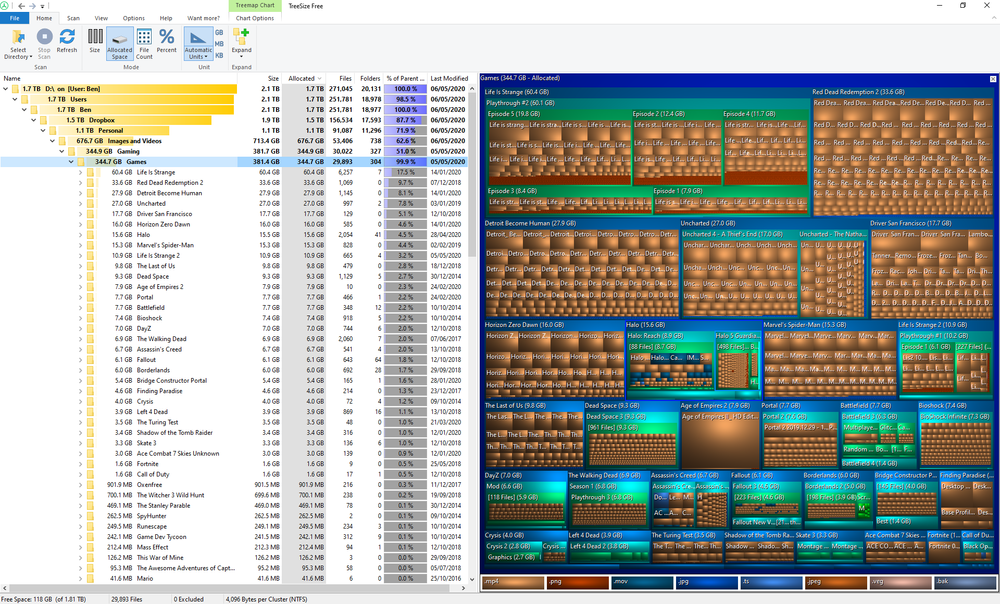The height and width of the screenshot is (604, 1000).
Task: Set unit to KB
Action: point(219,55)
